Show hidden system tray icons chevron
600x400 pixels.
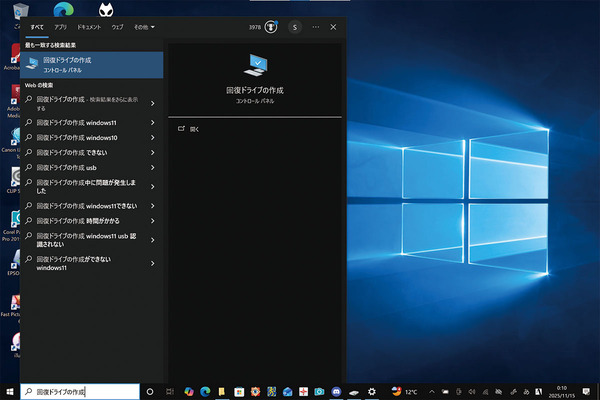[x=432, y=392]
